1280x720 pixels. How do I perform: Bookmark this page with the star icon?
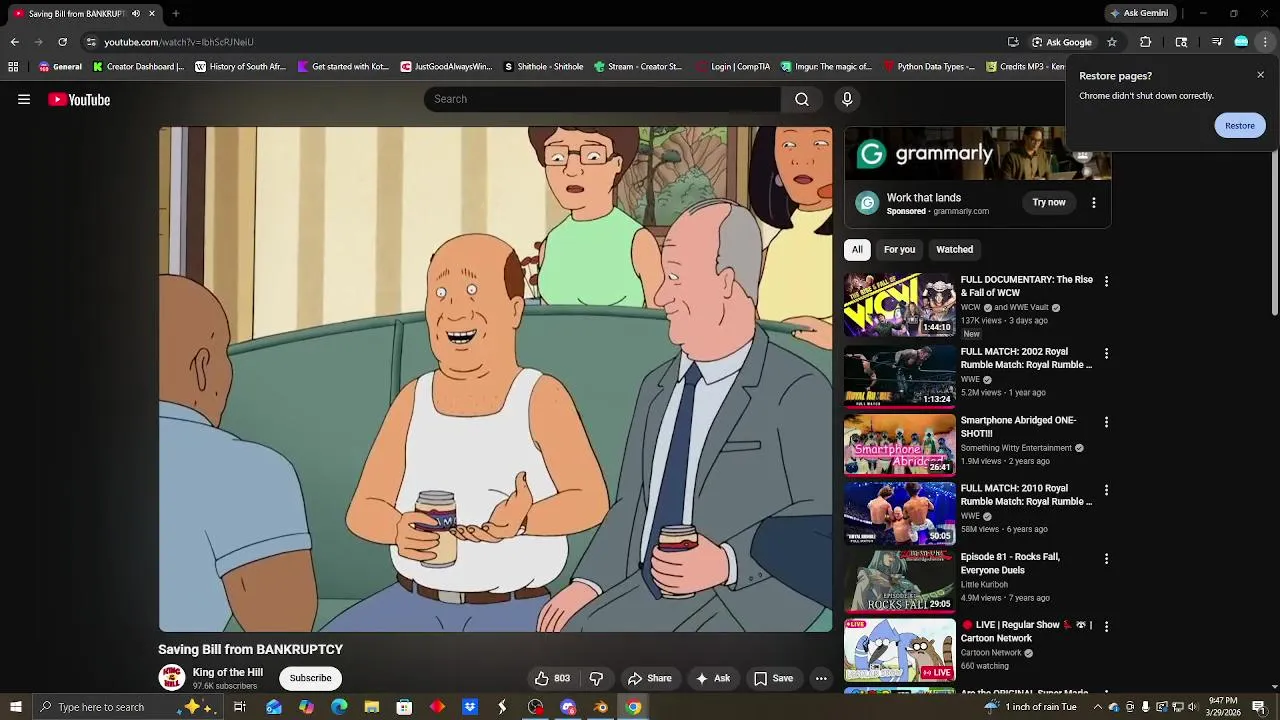pyautogui.click(x=1111, y=42)
